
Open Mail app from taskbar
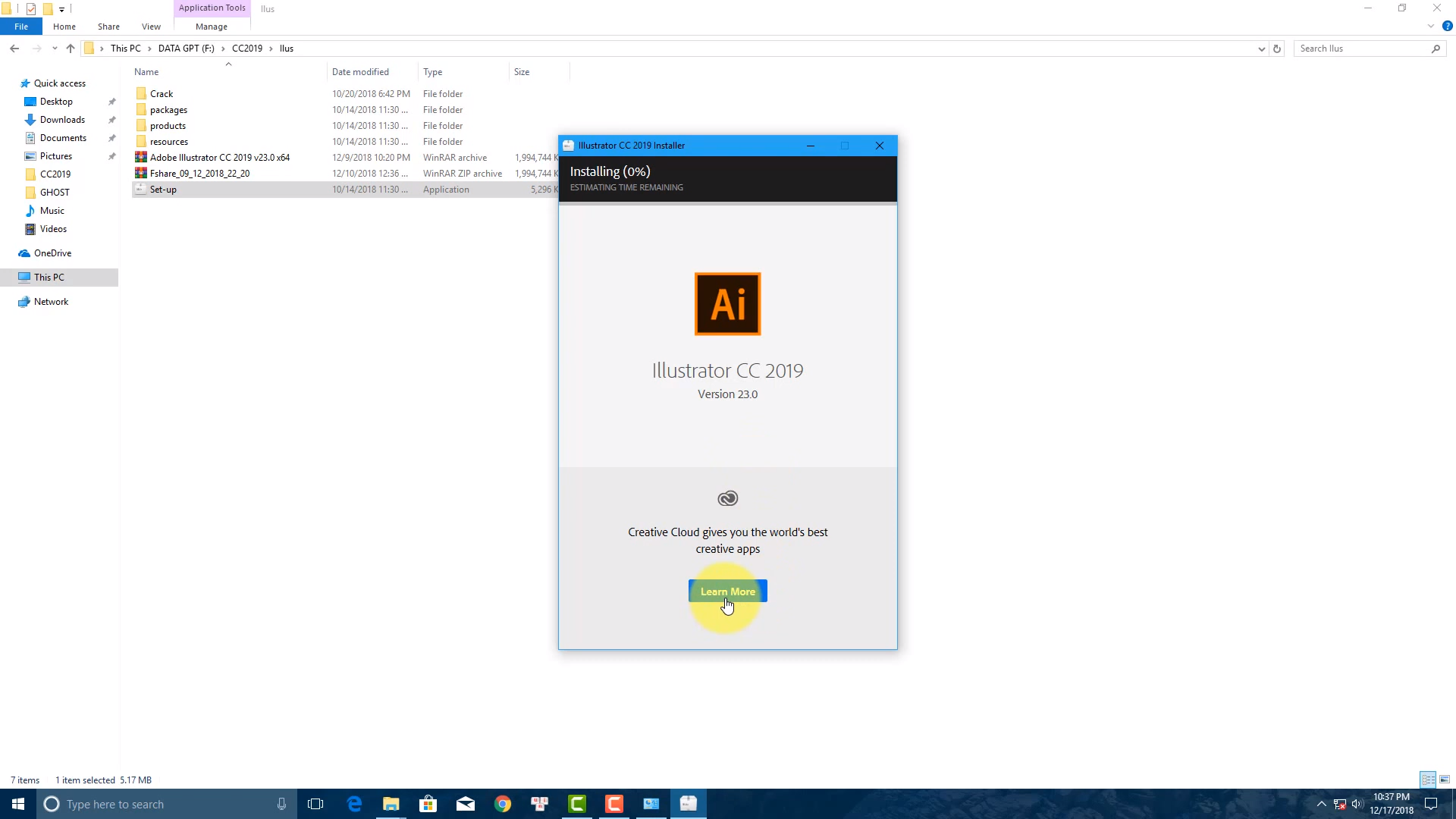[x=466, y=804]
